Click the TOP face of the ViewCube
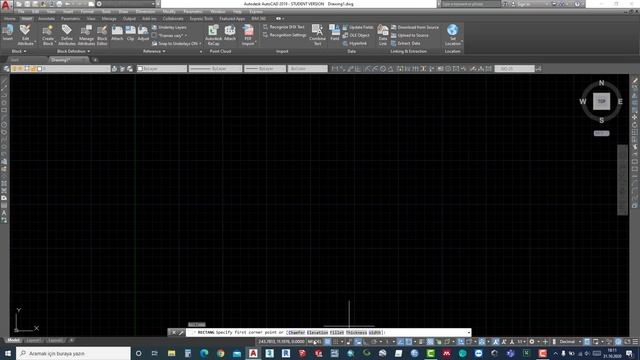This screenshot has height=360, width=640. [x=601, y=101]
